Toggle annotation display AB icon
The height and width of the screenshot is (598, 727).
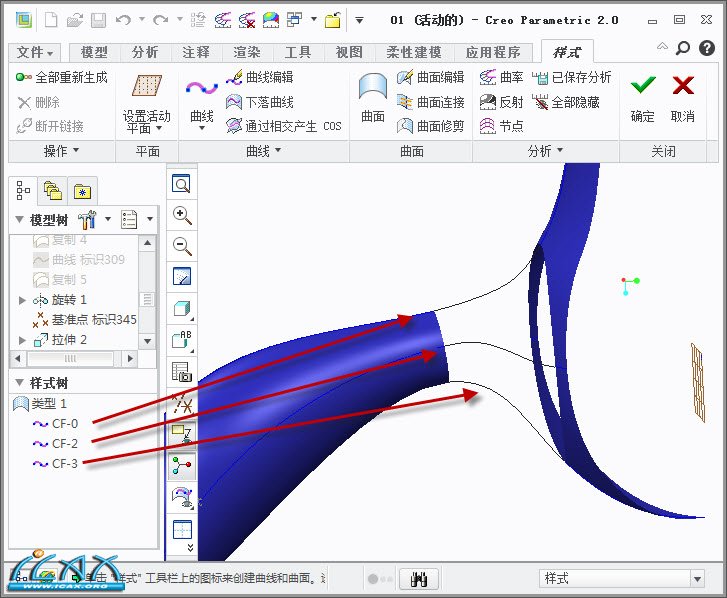(x=182, y=340)
